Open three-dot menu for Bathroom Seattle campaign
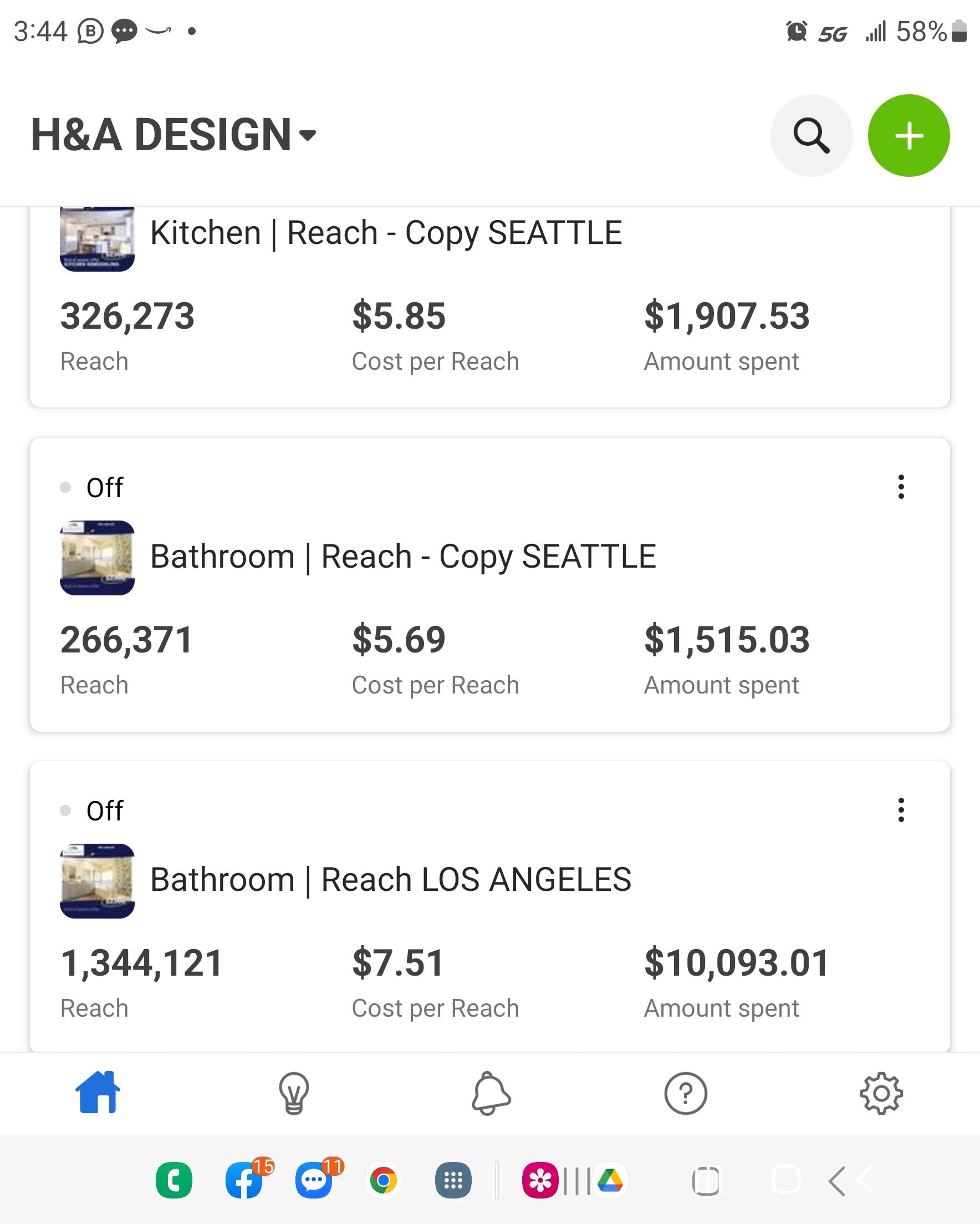980x1224 pixels. coord(901,487)
